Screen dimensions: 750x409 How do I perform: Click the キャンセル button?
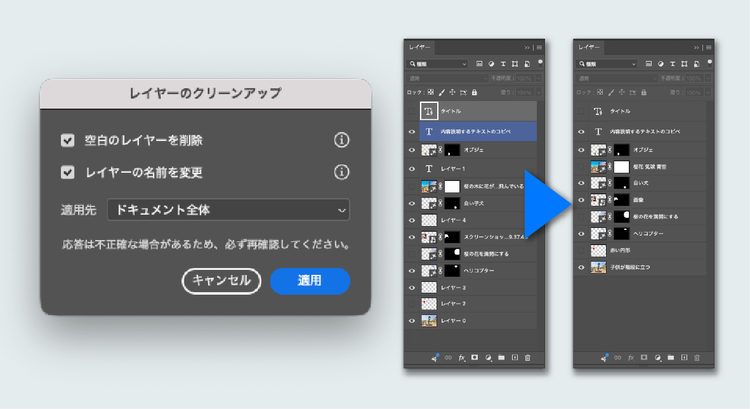[221, 281]
